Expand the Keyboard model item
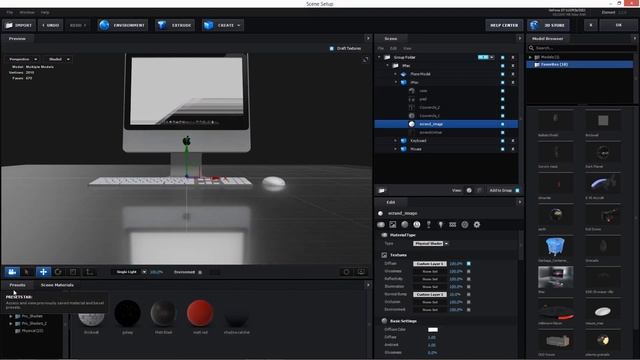 (x=396, y=141)
